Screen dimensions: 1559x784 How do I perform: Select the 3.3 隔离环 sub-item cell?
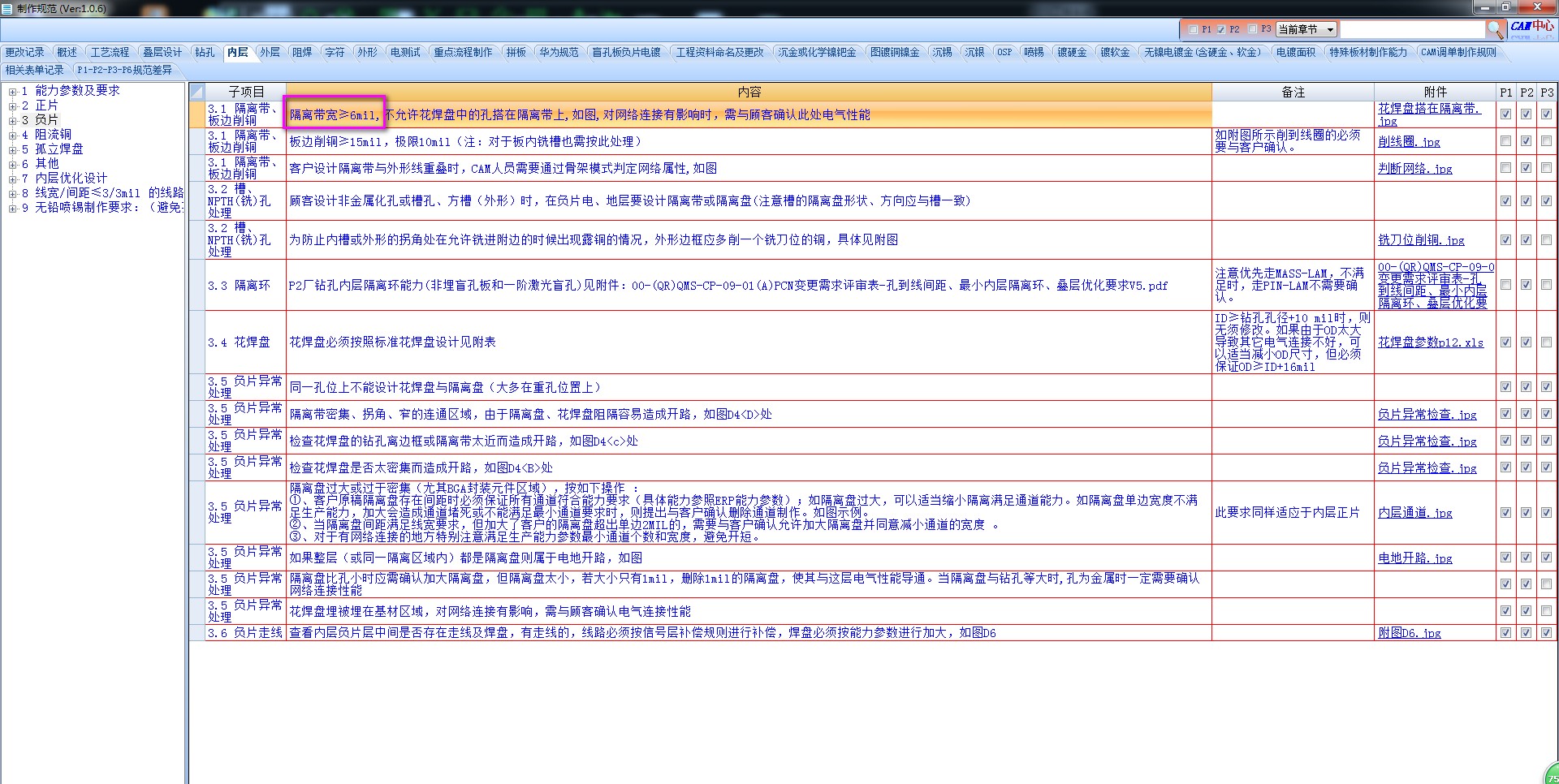click(x=246, y=285)
